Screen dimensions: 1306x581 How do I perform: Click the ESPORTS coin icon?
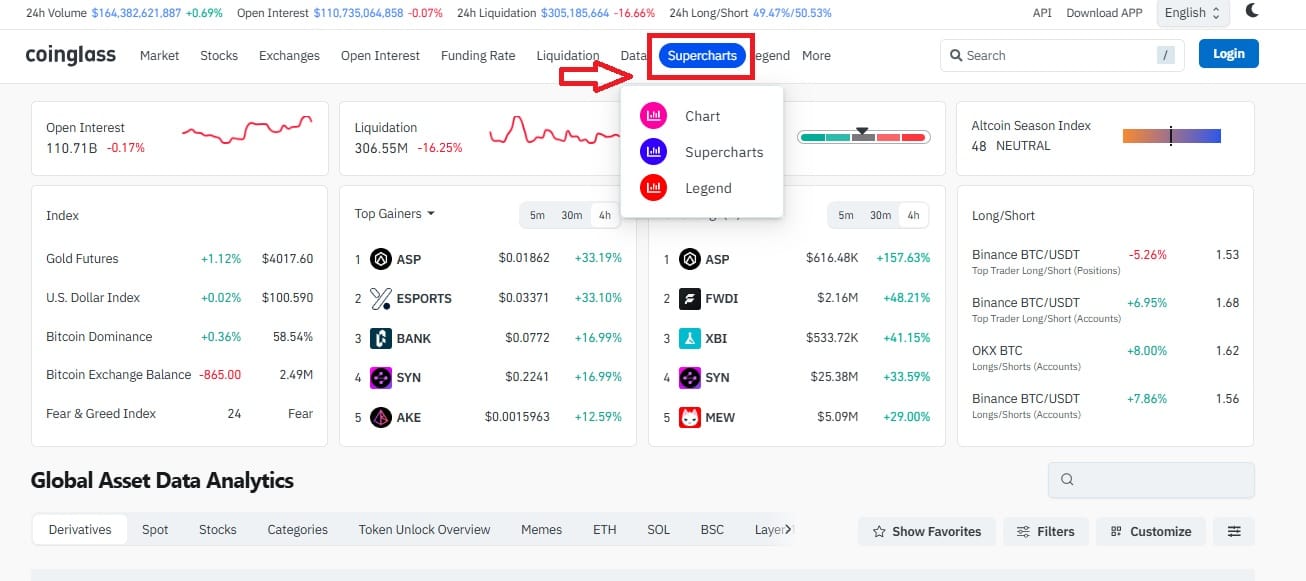point(381,298)
